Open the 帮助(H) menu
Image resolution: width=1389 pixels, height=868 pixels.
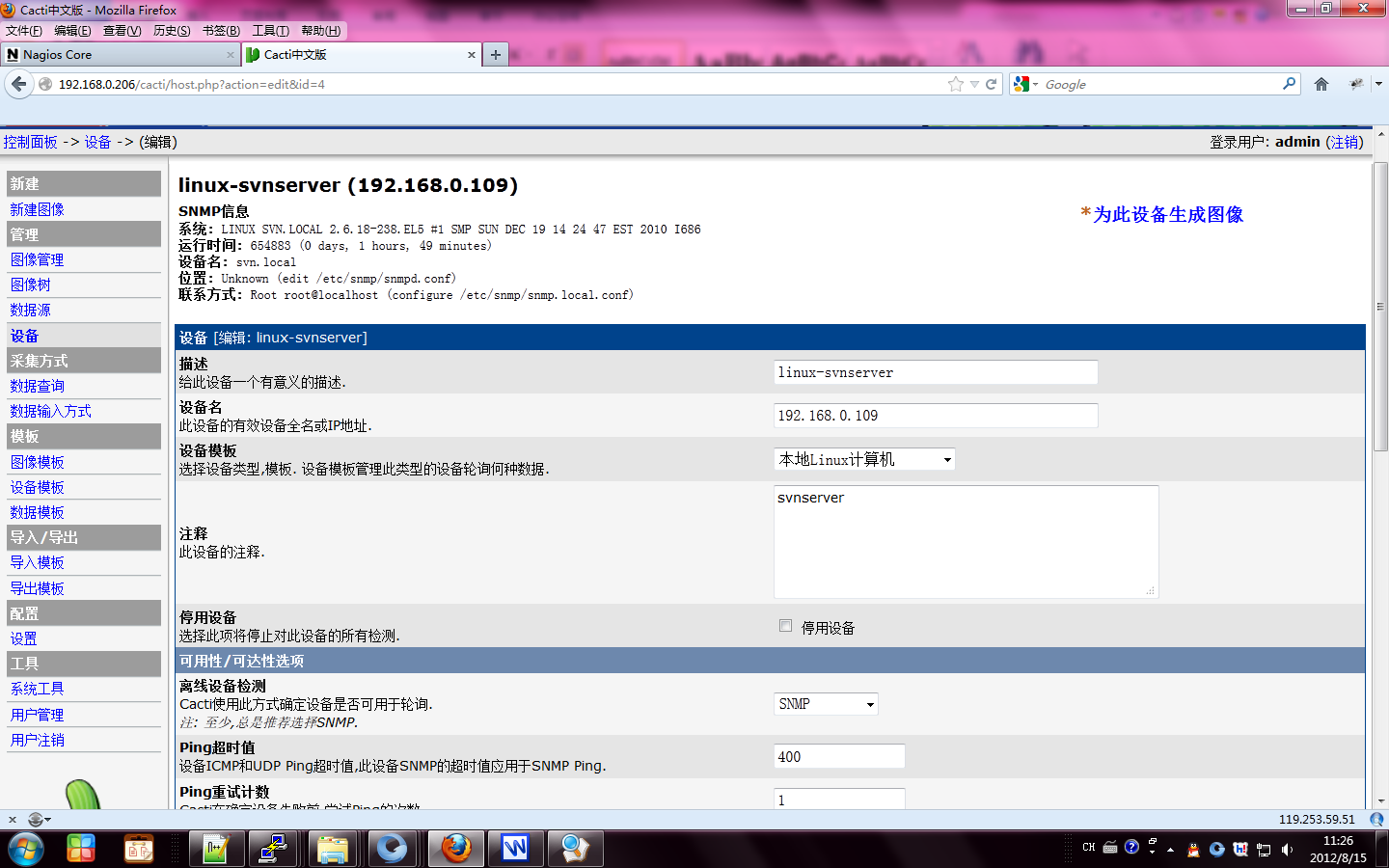pyautogui.click(x=320, y=31)
